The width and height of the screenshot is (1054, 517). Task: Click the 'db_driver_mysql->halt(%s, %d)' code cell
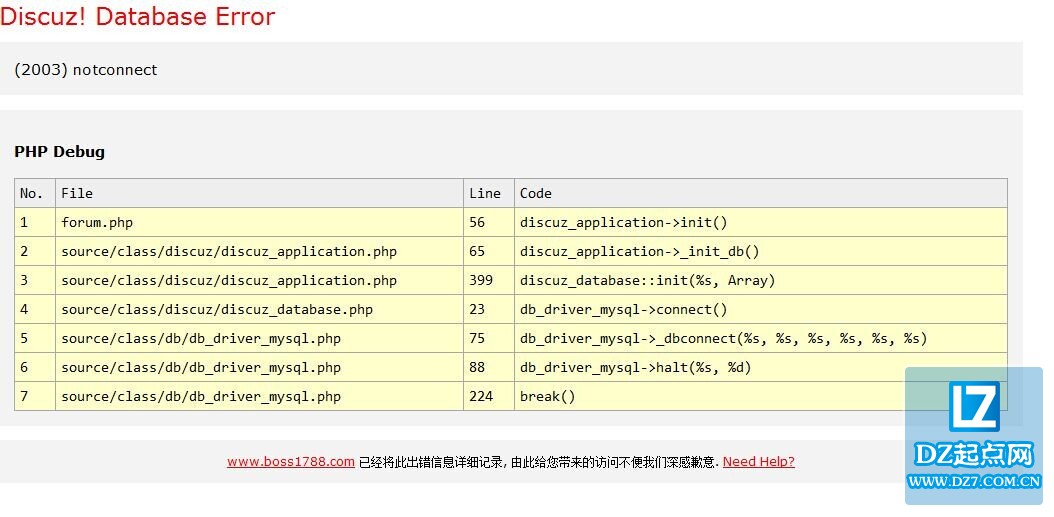click(x=761, y=367)
